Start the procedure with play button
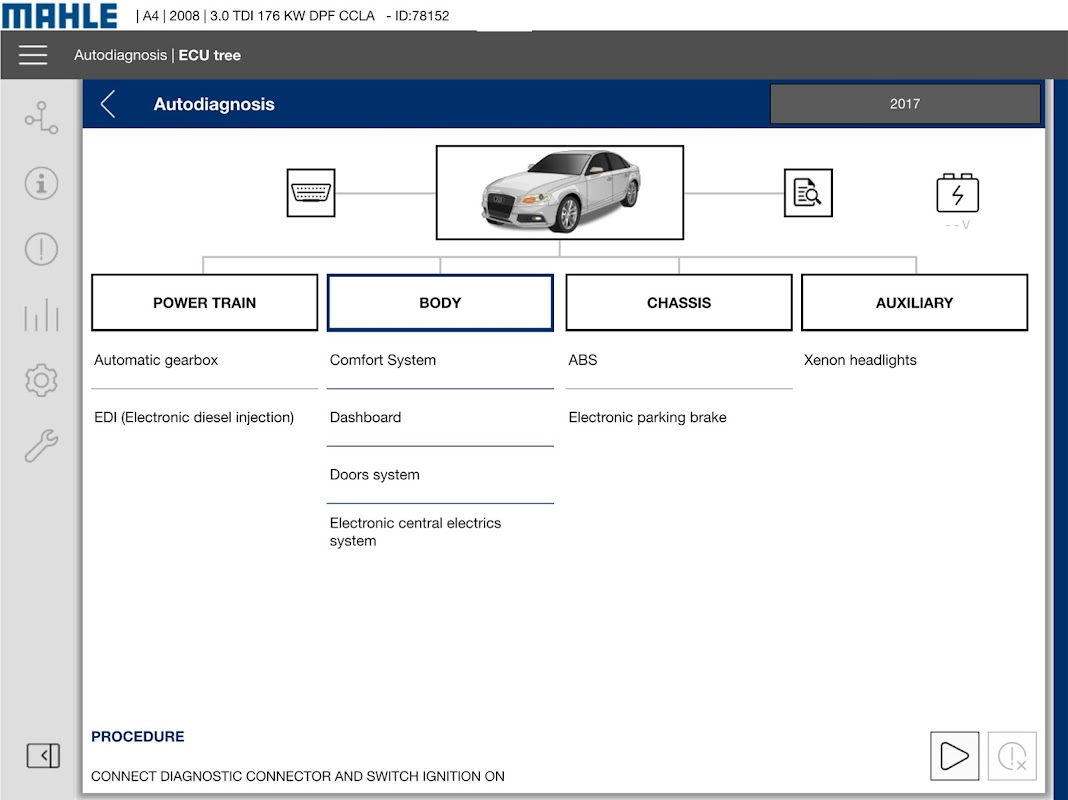The image size is (1068, 800). click(954, 756)
